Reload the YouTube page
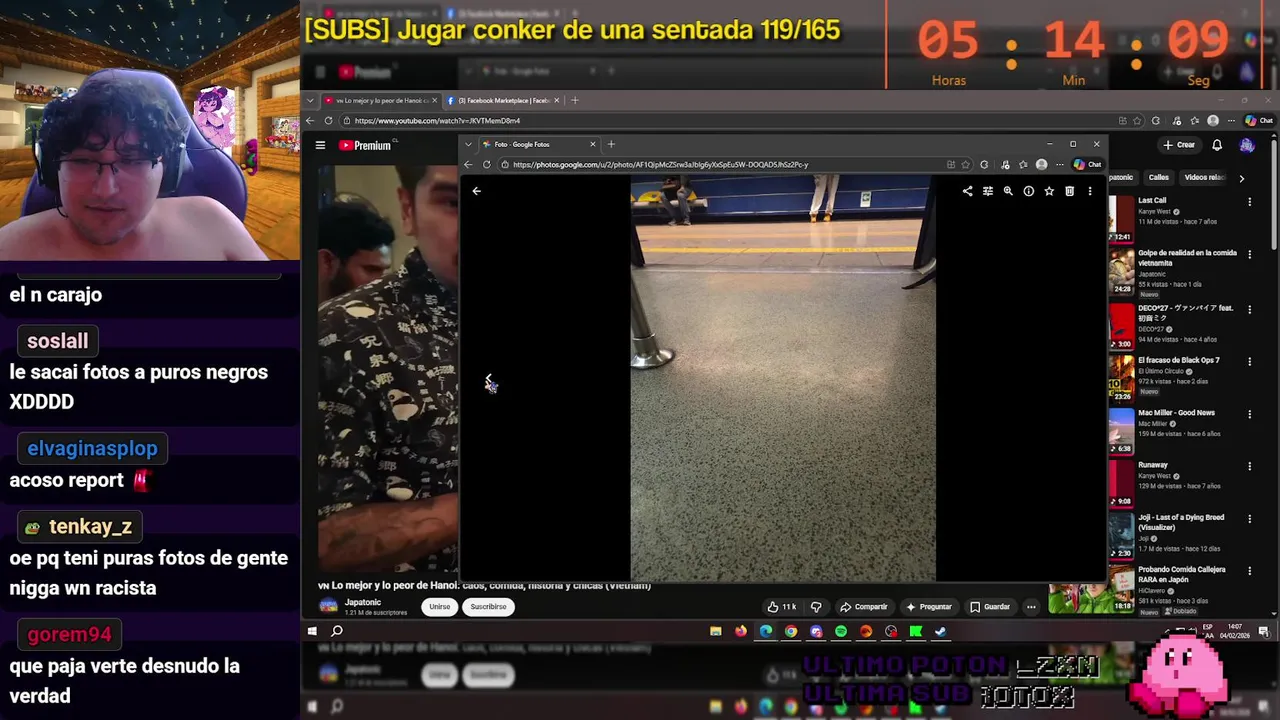1280x720 pixels. click(328, 121)
